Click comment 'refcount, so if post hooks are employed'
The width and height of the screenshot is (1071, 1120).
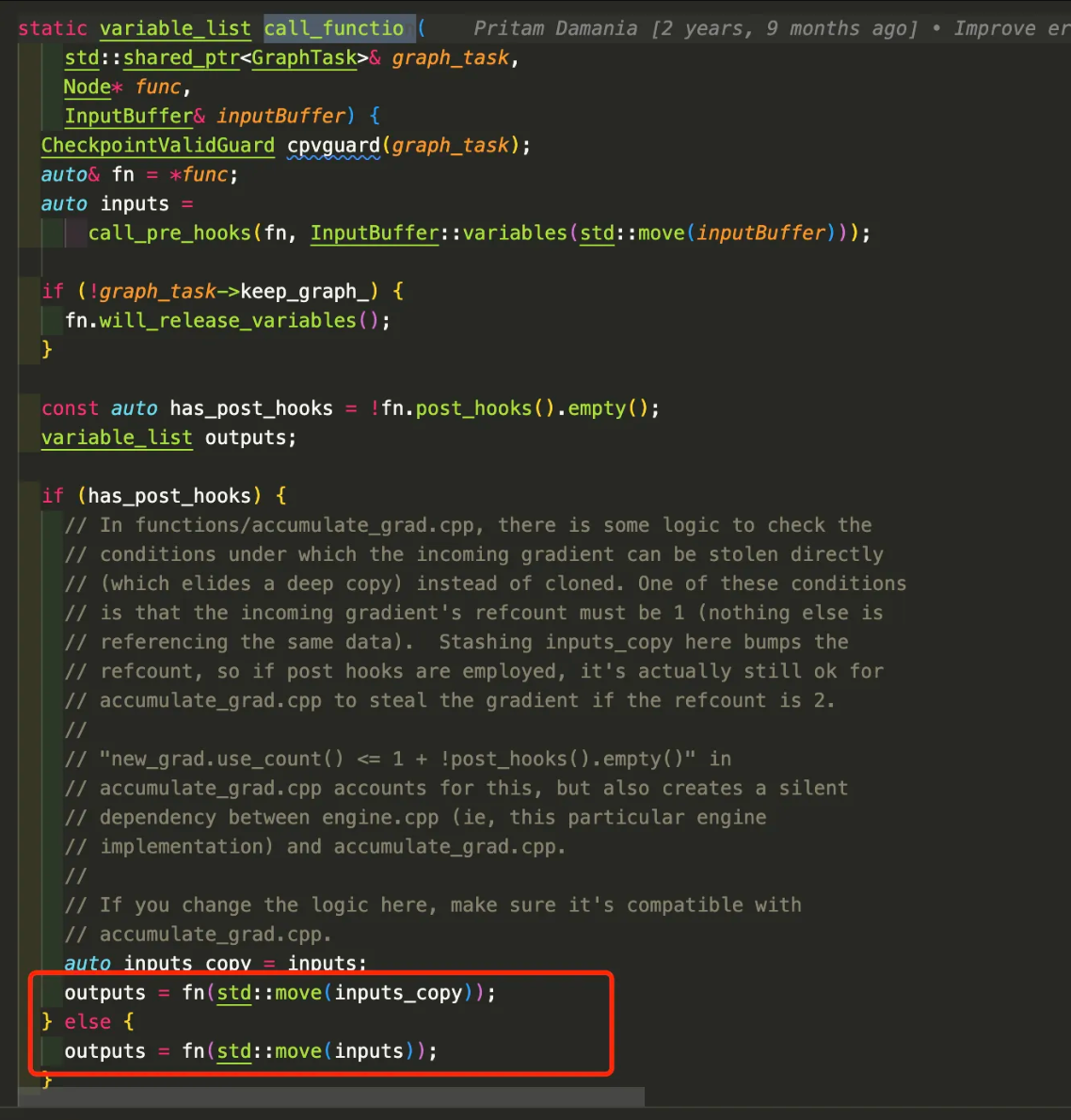click(x=473, y=672)
